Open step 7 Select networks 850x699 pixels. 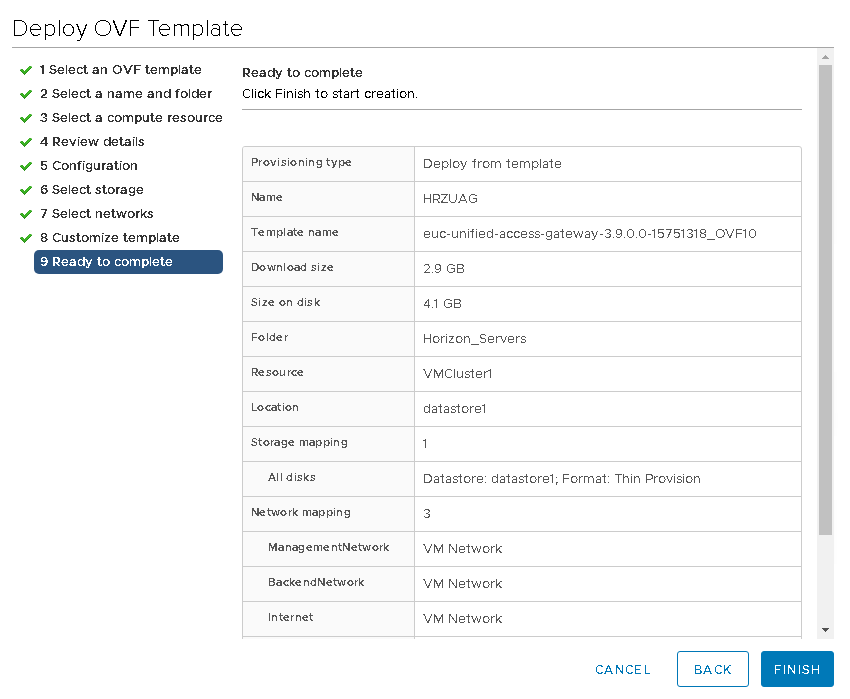(x=96, y=214)
